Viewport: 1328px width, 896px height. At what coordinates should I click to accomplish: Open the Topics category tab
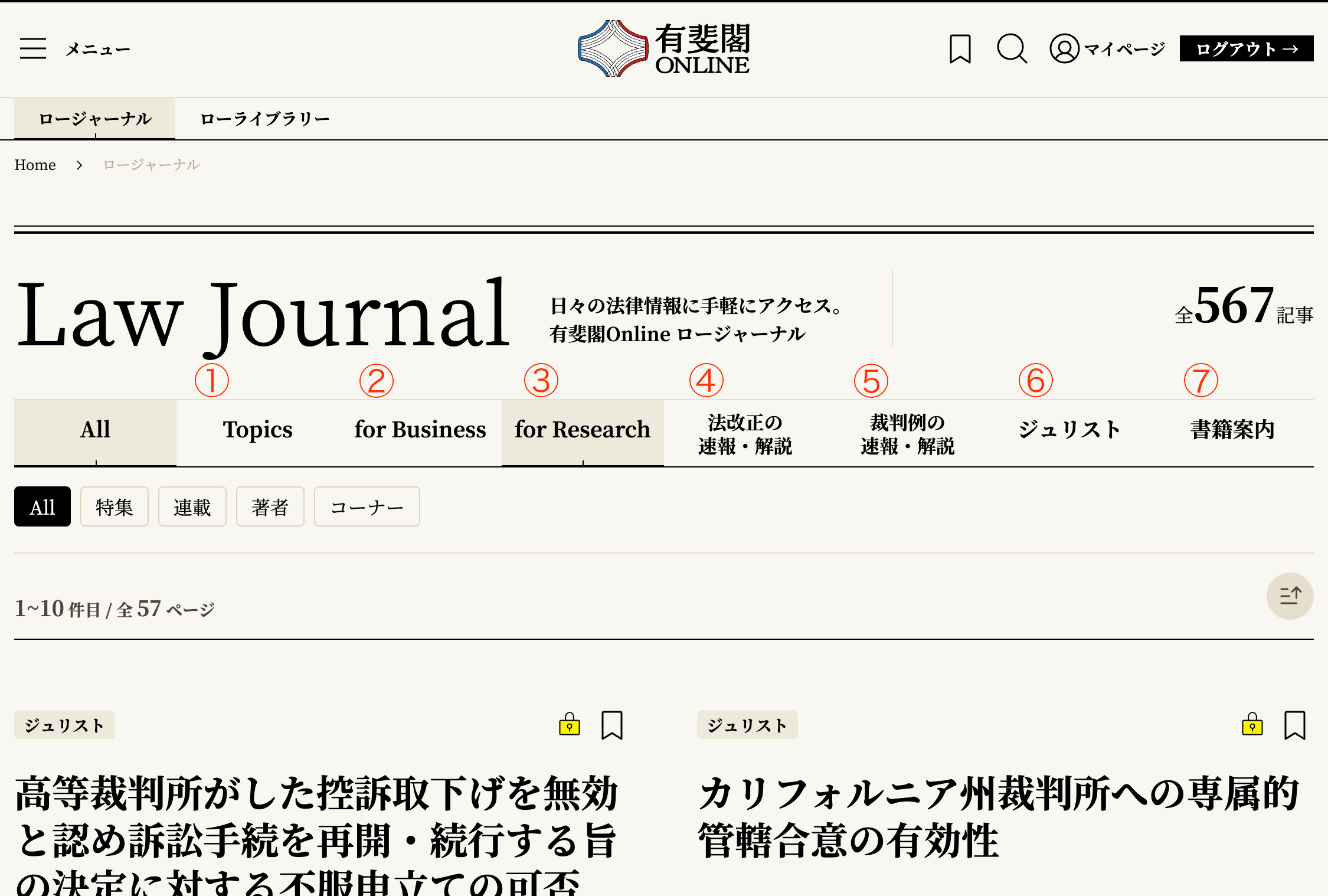pos(257,430)
